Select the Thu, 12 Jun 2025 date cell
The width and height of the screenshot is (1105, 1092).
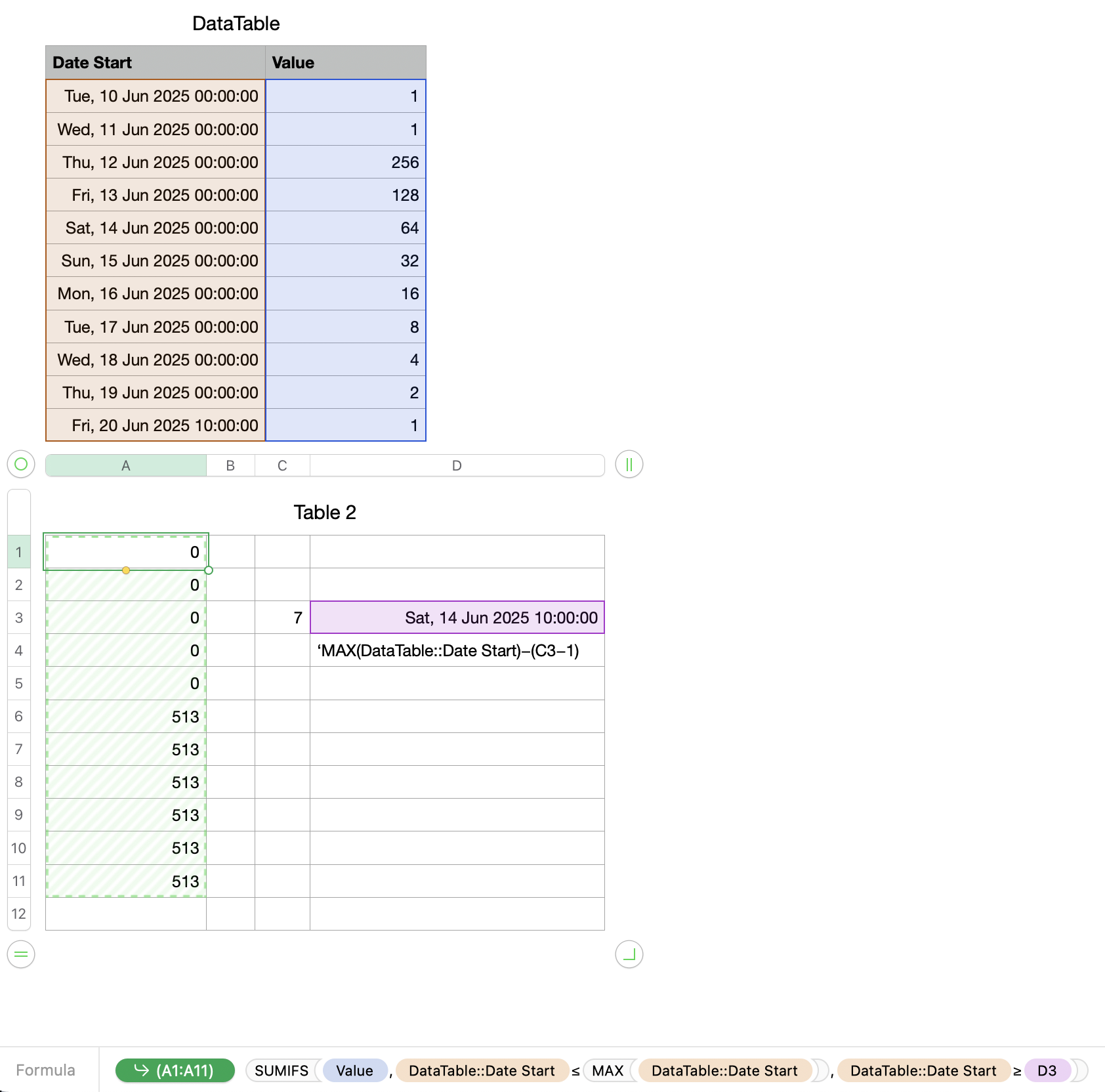pyautogui.click(x=156, y=162)
